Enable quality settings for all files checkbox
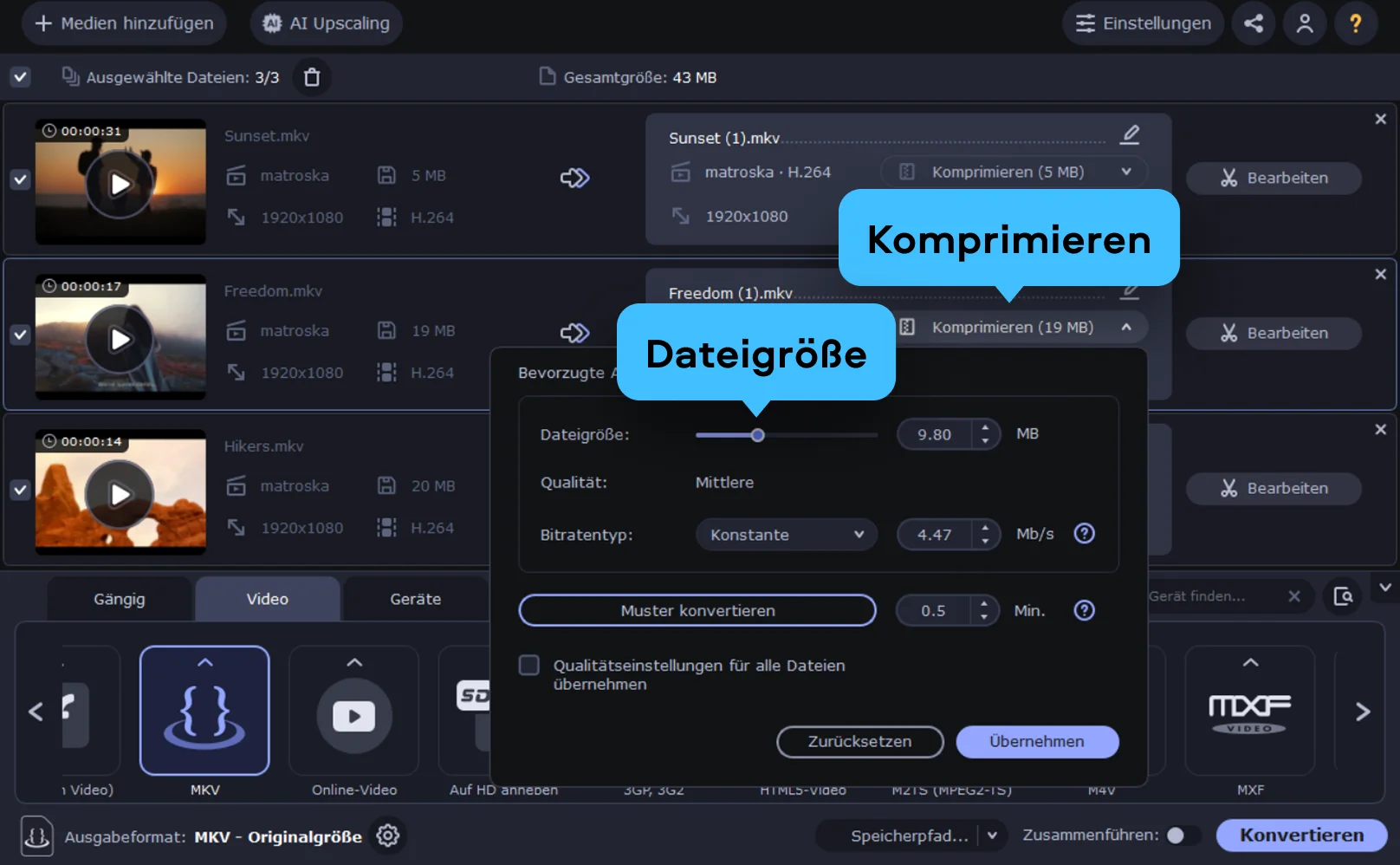 pos(528,665)
